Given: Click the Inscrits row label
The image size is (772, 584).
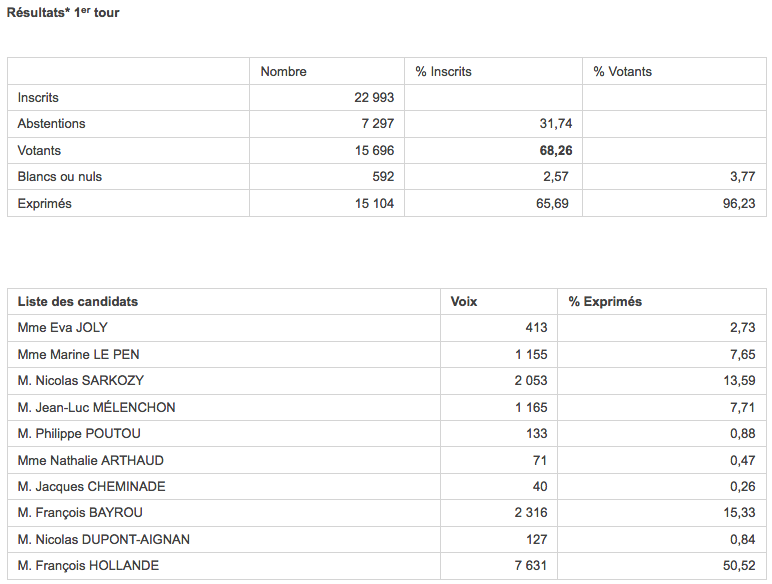Looking at the screenshot, I should [x=38, y=97].
